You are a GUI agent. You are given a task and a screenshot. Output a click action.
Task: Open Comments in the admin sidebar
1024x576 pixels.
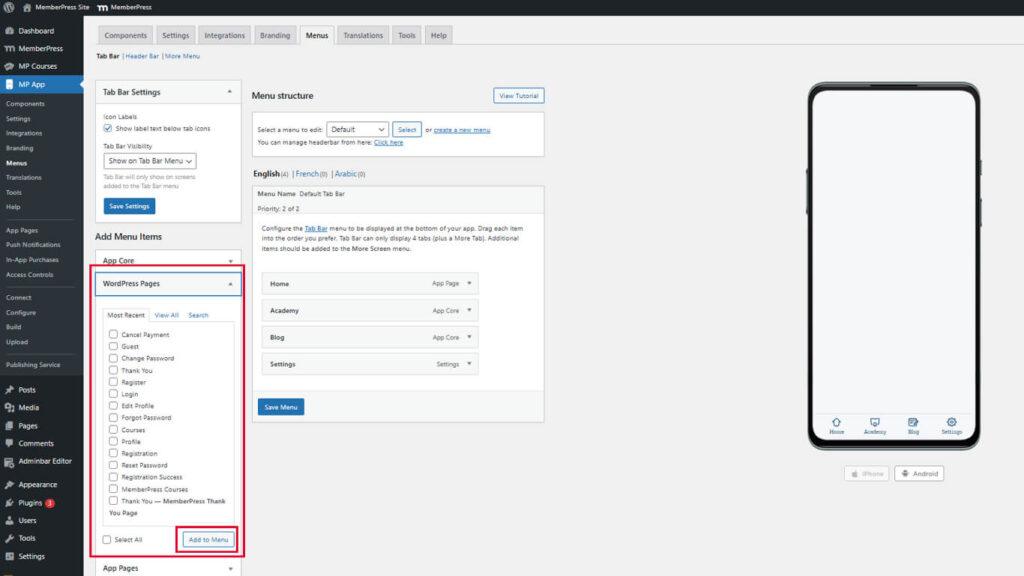coord(35,443)
